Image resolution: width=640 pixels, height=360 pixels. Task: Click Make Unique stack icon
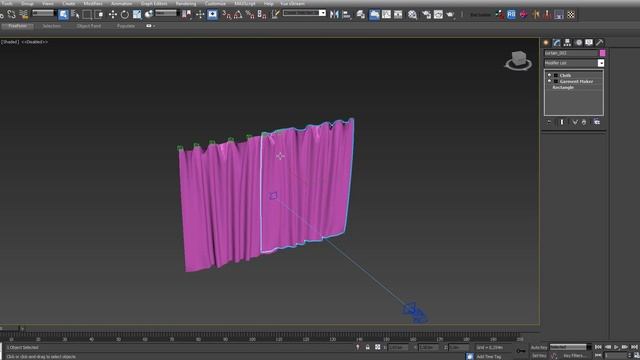575,122
